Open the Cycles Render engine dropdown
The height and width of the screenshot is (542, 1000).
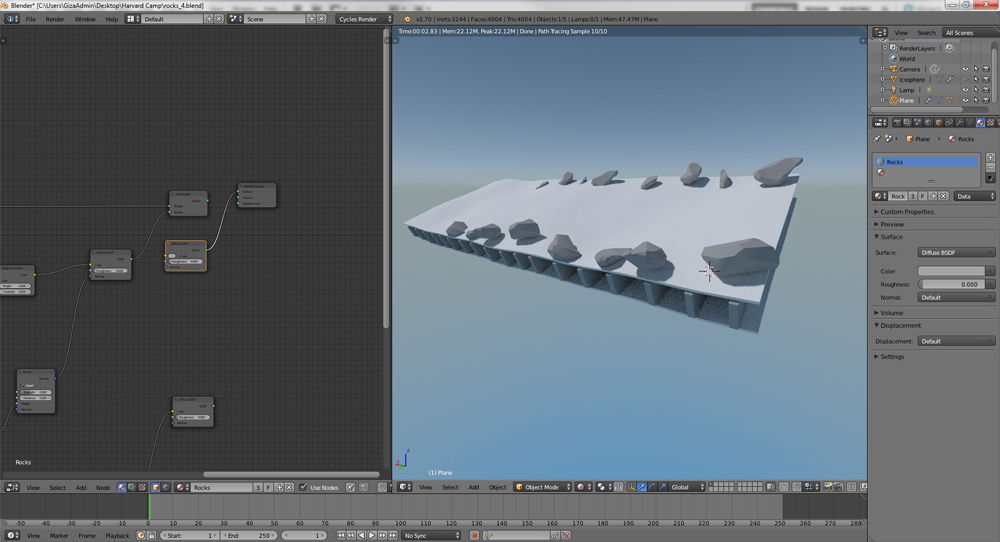click(x=364, y=19)
